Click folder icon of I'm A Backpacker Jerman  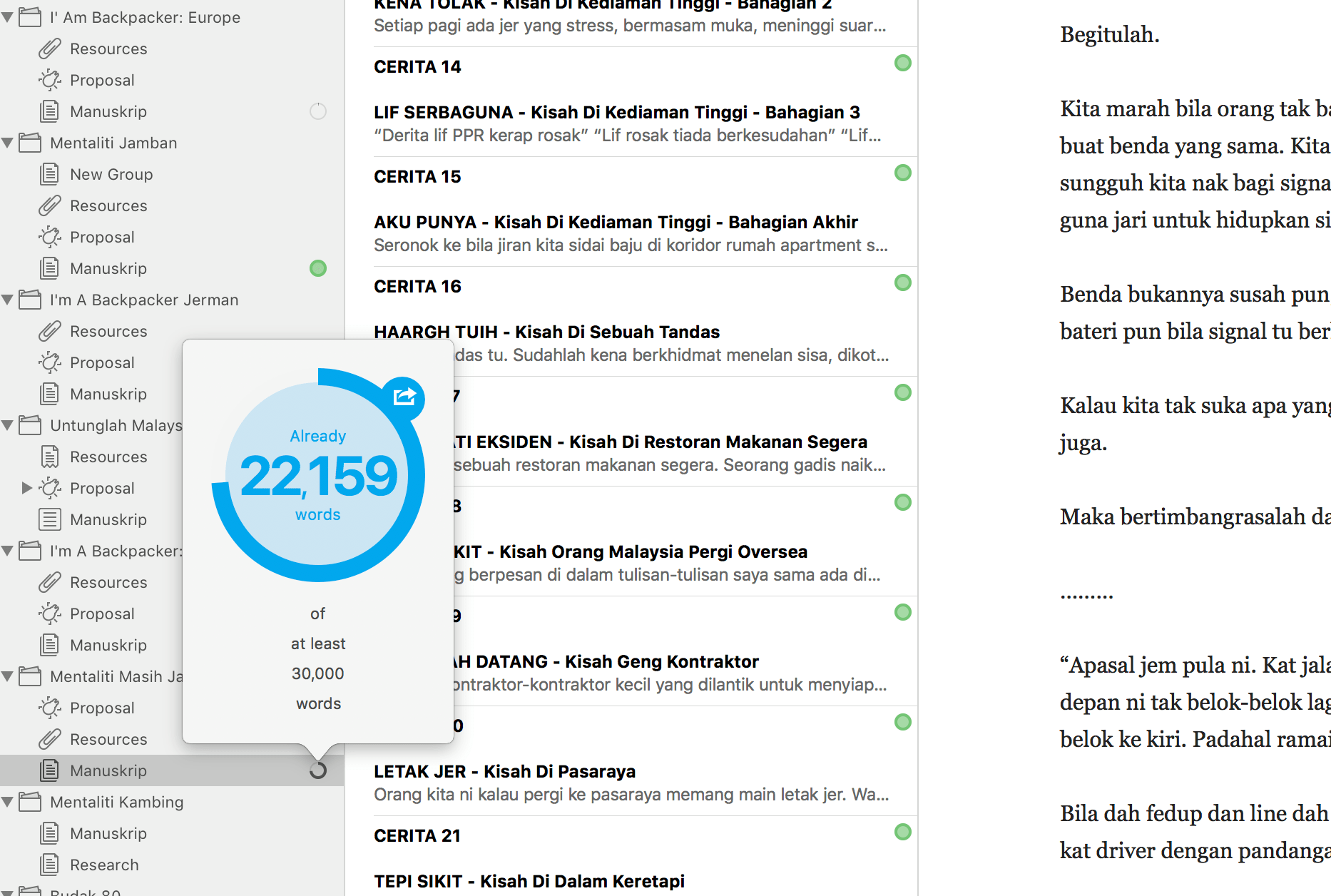point(30,300)
